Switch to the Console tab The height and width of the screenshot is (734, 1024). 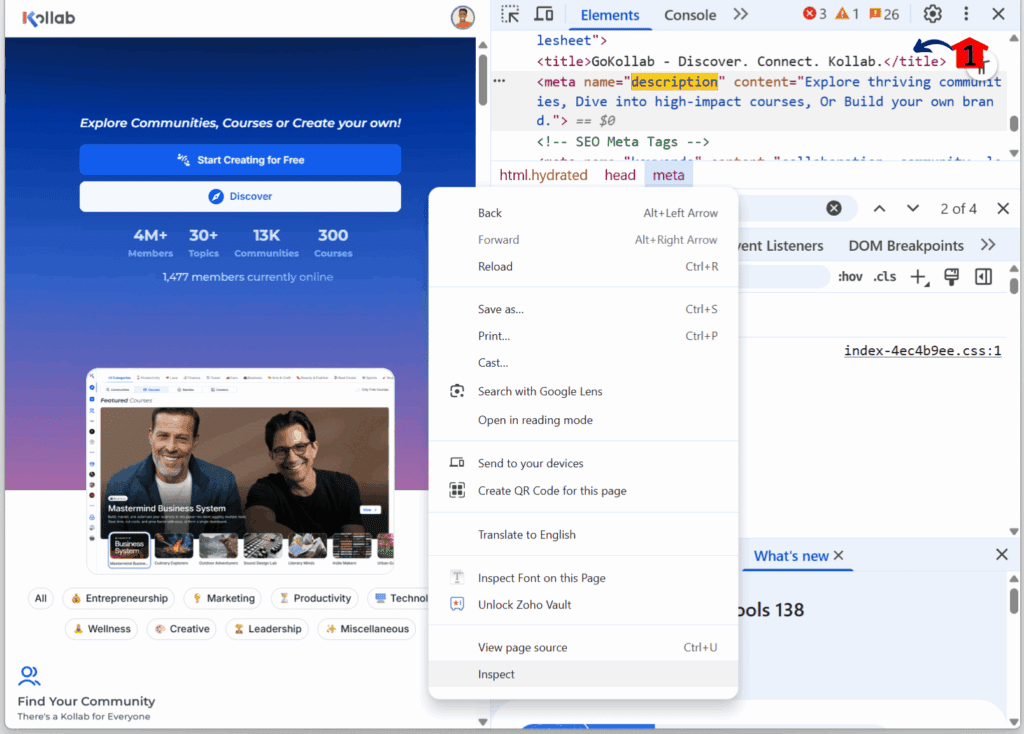pos(690,15)
